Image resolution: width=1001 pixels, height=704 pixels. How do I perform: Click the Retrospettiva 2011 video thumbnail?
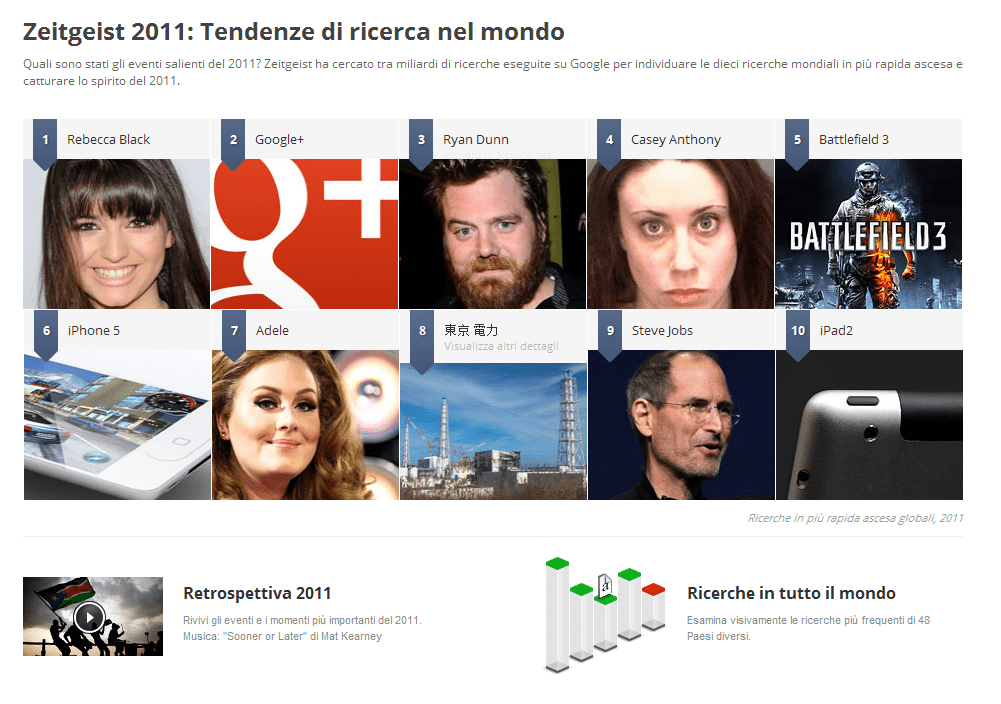point(93,617)
